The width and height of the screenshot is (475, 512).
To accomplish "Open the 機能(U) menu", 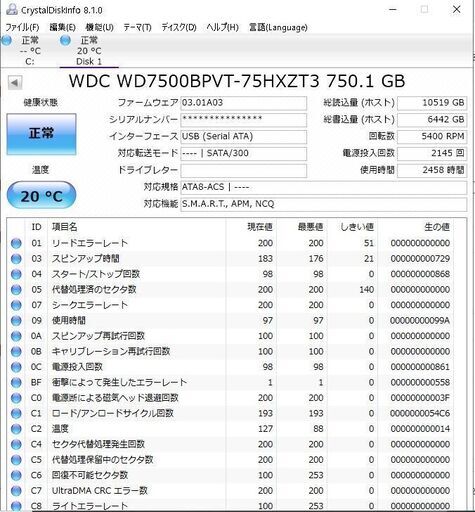I will 99,27.
